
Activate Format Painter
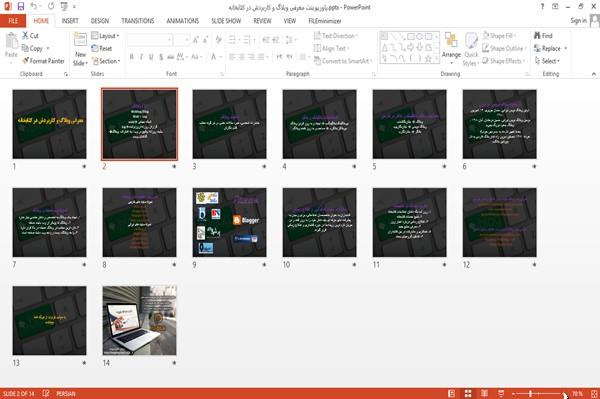click(43, 61)
